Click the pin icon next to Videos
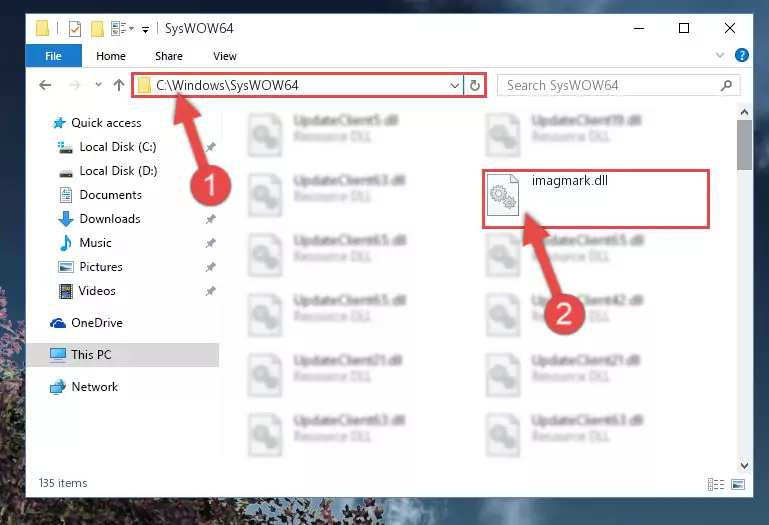The image size is (769, 525). click(210, 291)
